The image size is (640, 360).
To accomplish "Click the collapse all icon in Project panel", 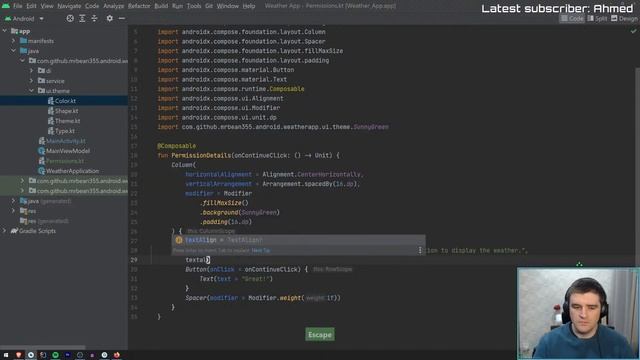I will 94,18.
